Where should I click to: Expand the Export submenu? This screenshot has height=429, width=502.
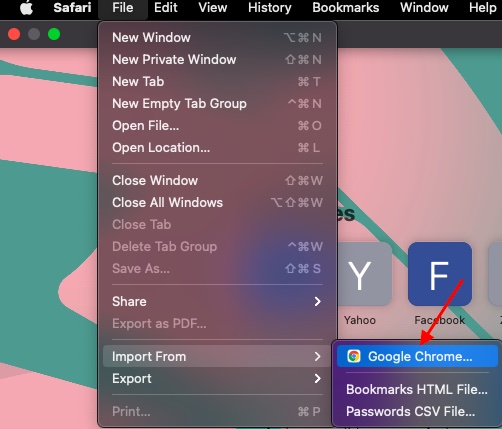217,379
